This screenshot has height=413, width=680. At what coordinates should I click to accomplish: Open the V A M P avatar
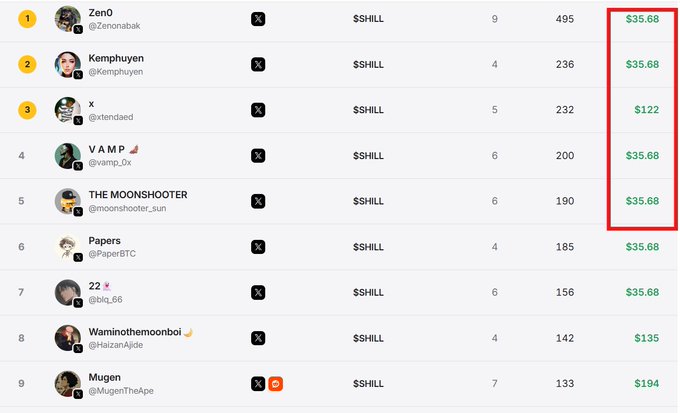point(68,155)
